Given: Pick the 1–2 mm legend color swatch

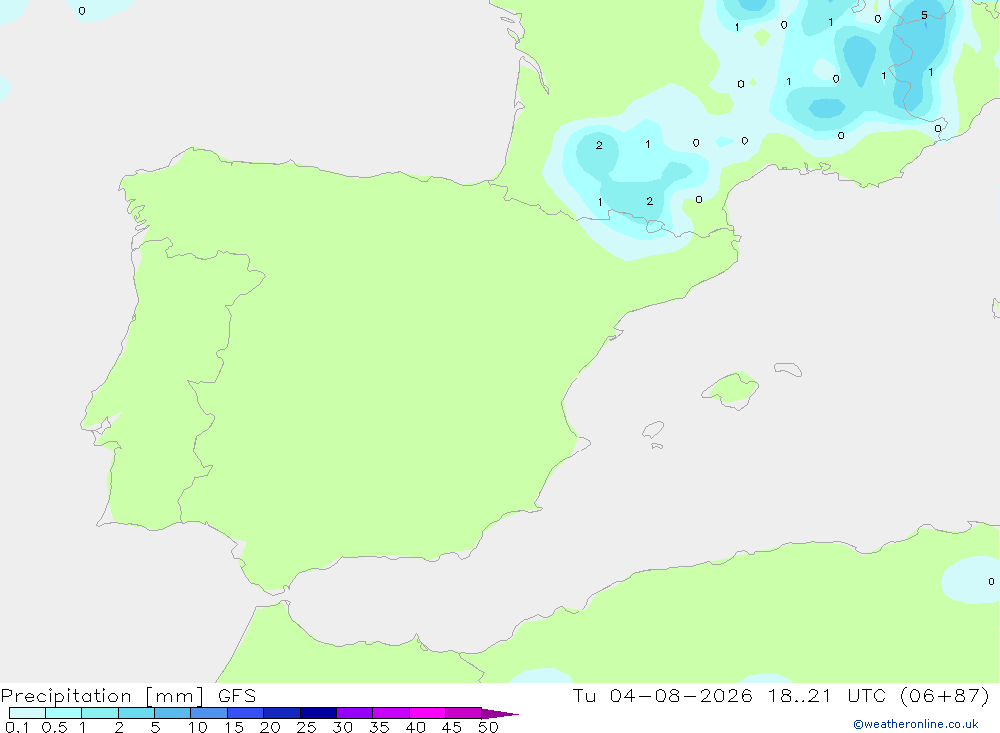Looking at the screenshot, I should [99, 713].
